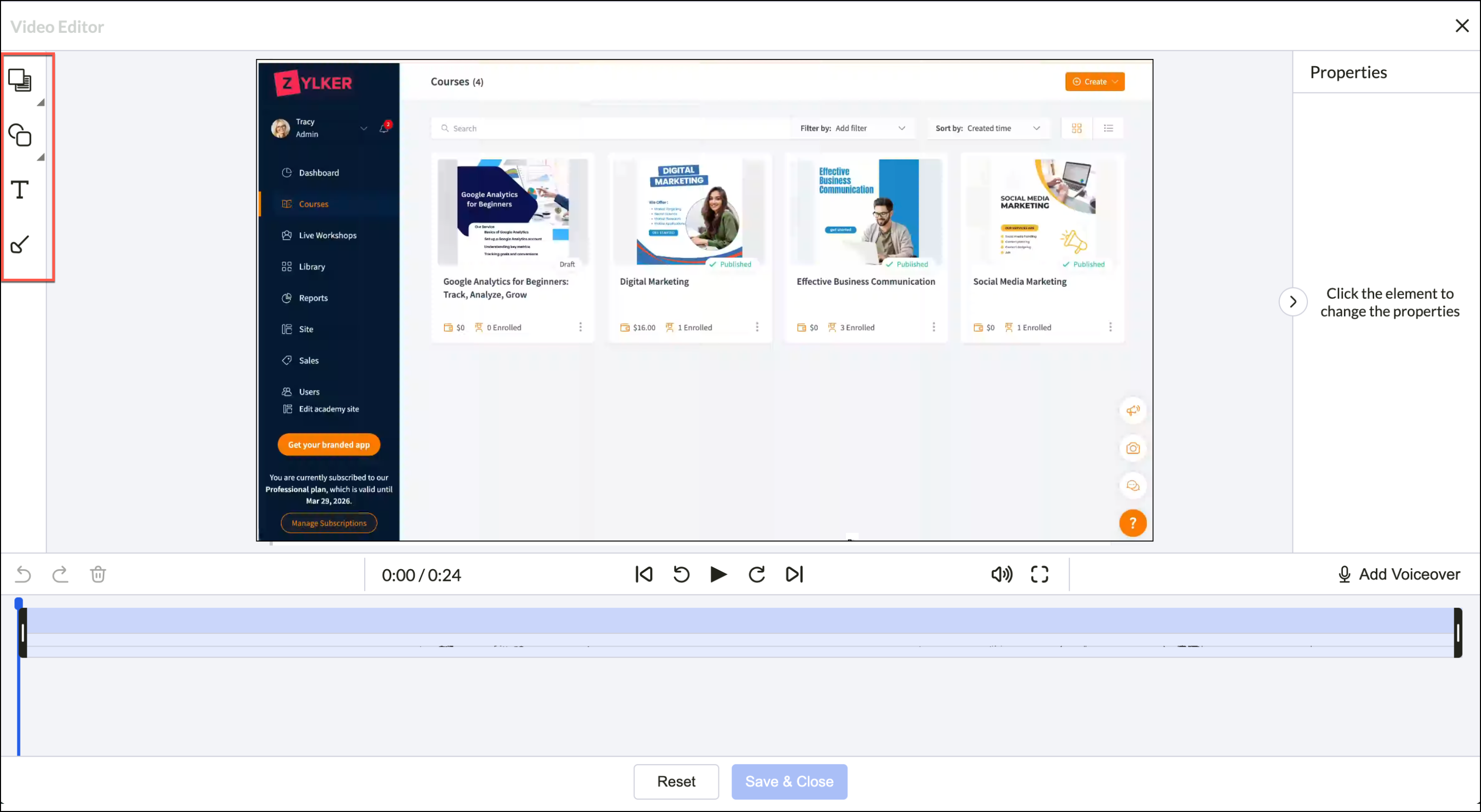
Task: Select the brush/highlight tool icon
Action: pos(20,245)
